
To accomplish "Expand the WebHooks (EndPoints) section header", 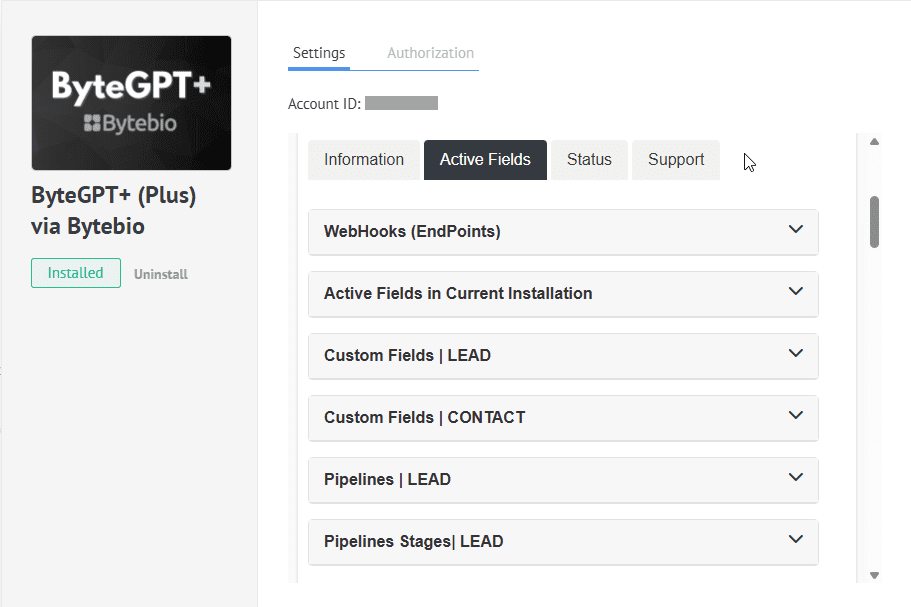I will [x=412, y=232].
